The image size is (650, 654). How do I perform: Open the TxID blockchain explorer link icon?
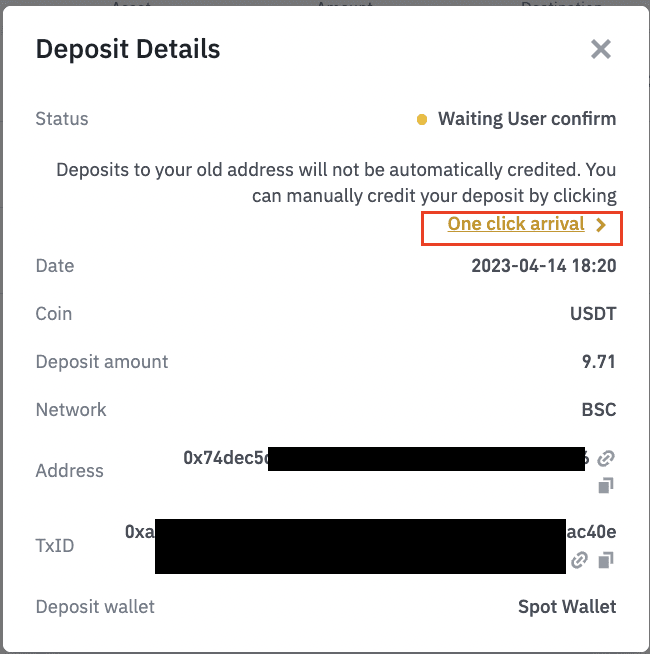[579, 561]
